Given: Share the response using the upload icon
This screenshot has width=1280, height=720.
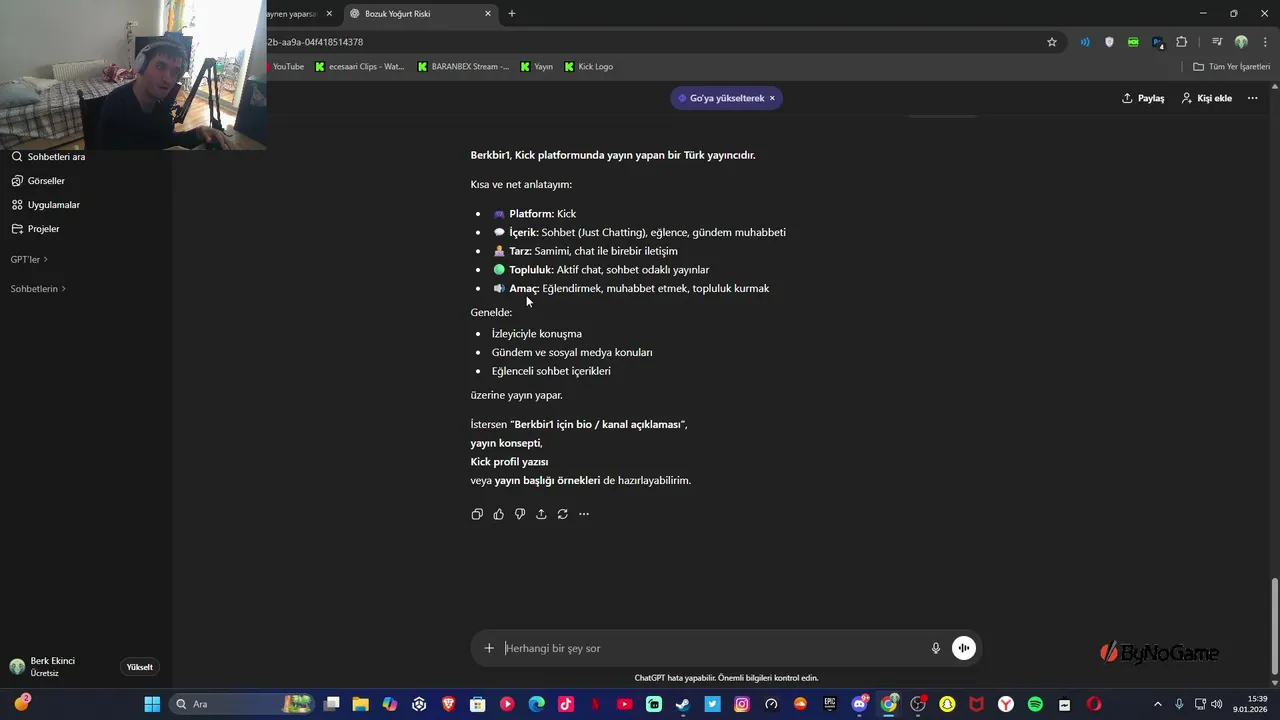Looking at the screenshot, I should pos(541,514).
